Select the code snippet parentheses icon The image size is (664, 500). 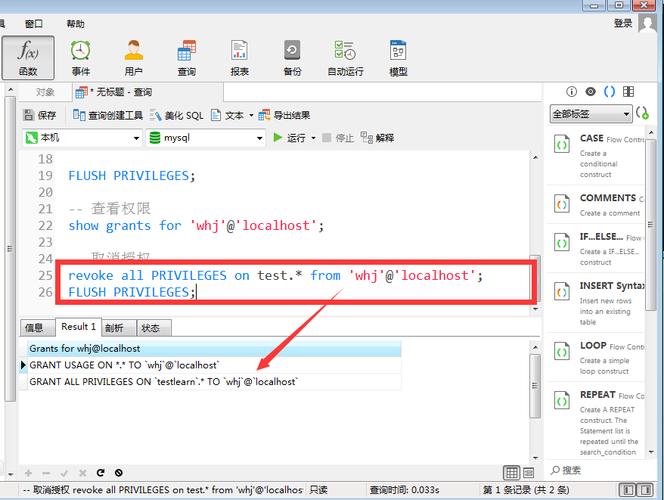(x=609, y=92)
